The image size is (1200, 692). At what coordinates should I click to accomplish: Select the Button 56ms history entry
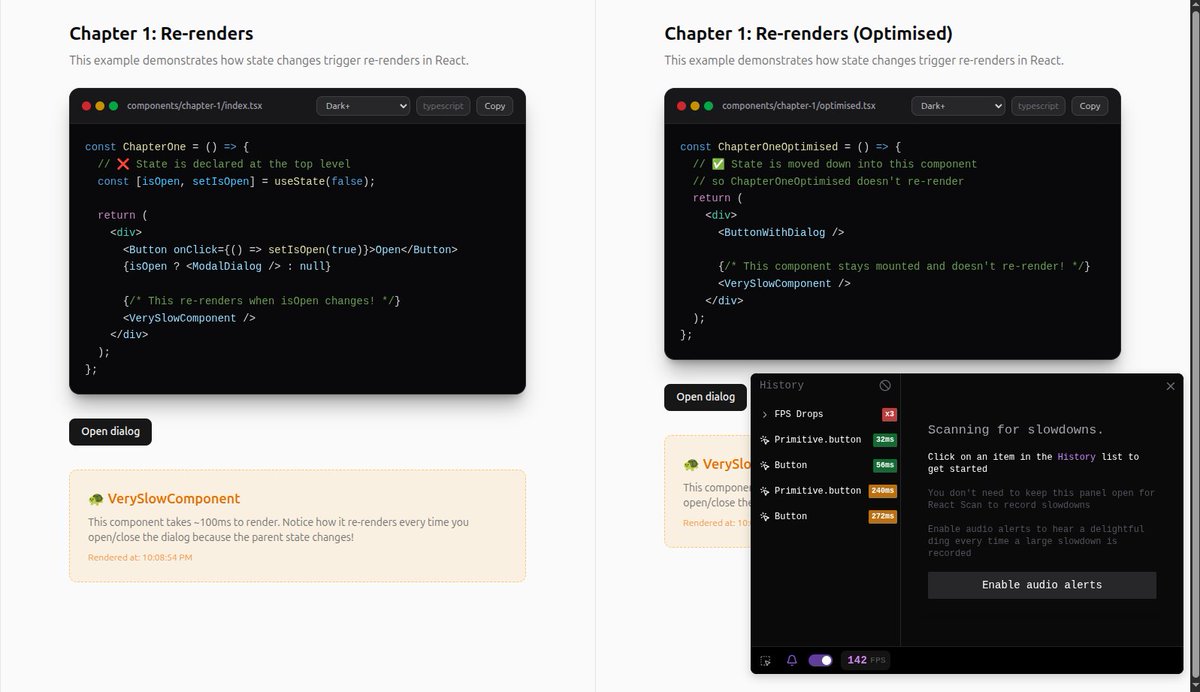(x=826, y=465)
